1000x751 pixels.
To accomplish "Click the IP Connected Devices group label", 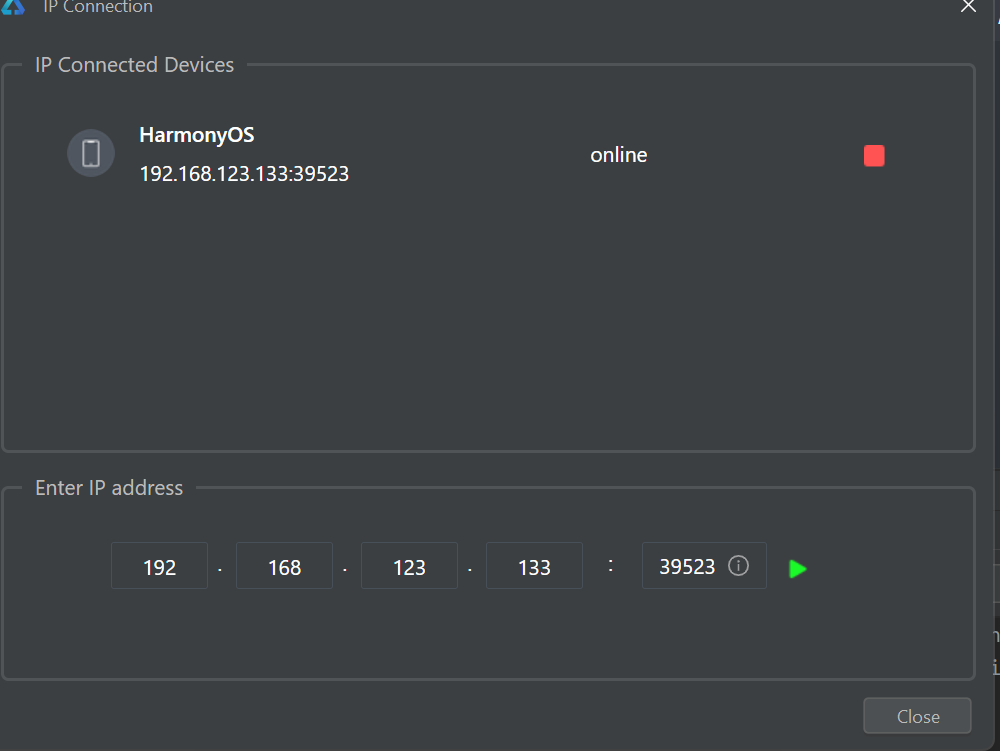I will 135,65.
